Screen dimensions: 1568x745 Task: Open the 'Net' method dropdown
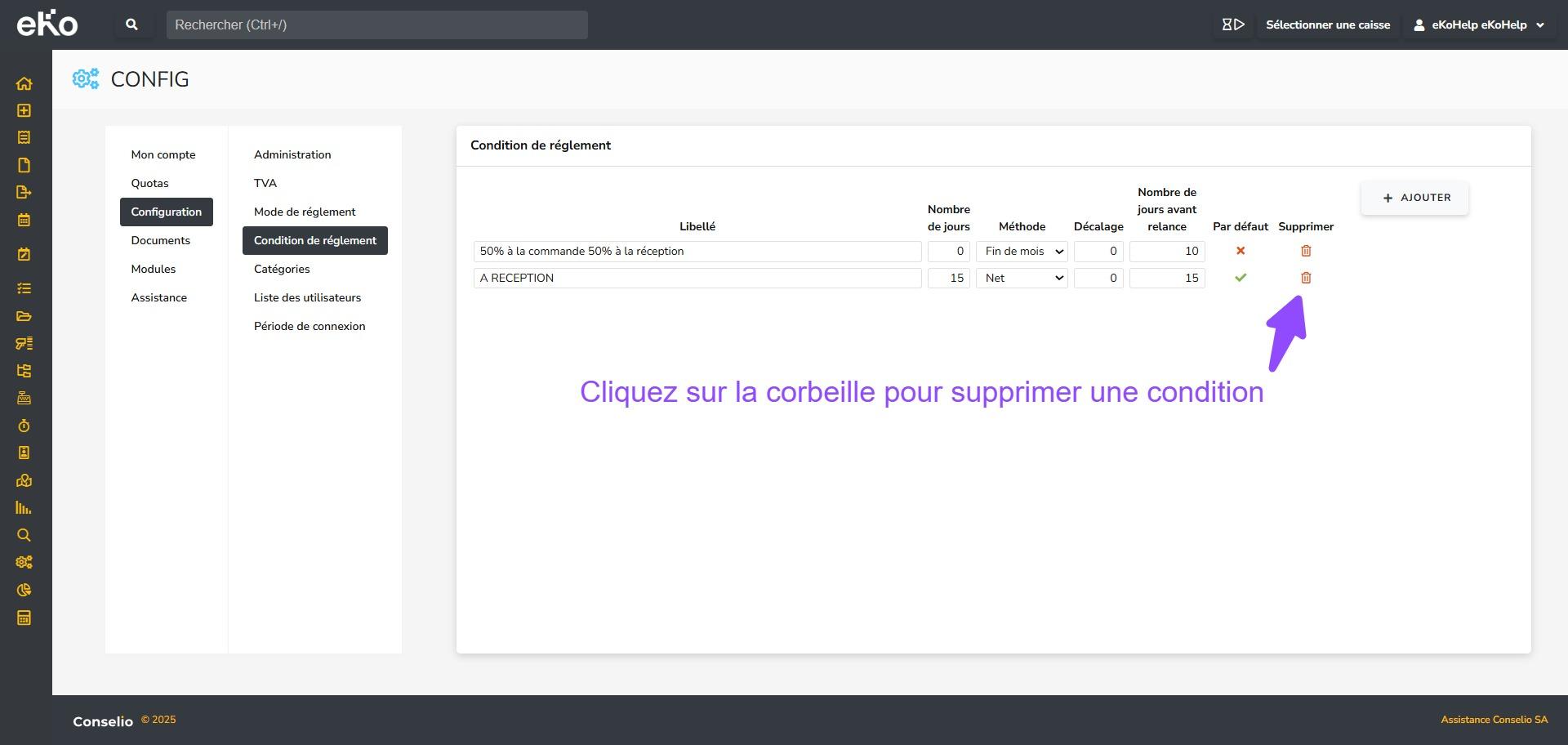[x=1022, y=279]
